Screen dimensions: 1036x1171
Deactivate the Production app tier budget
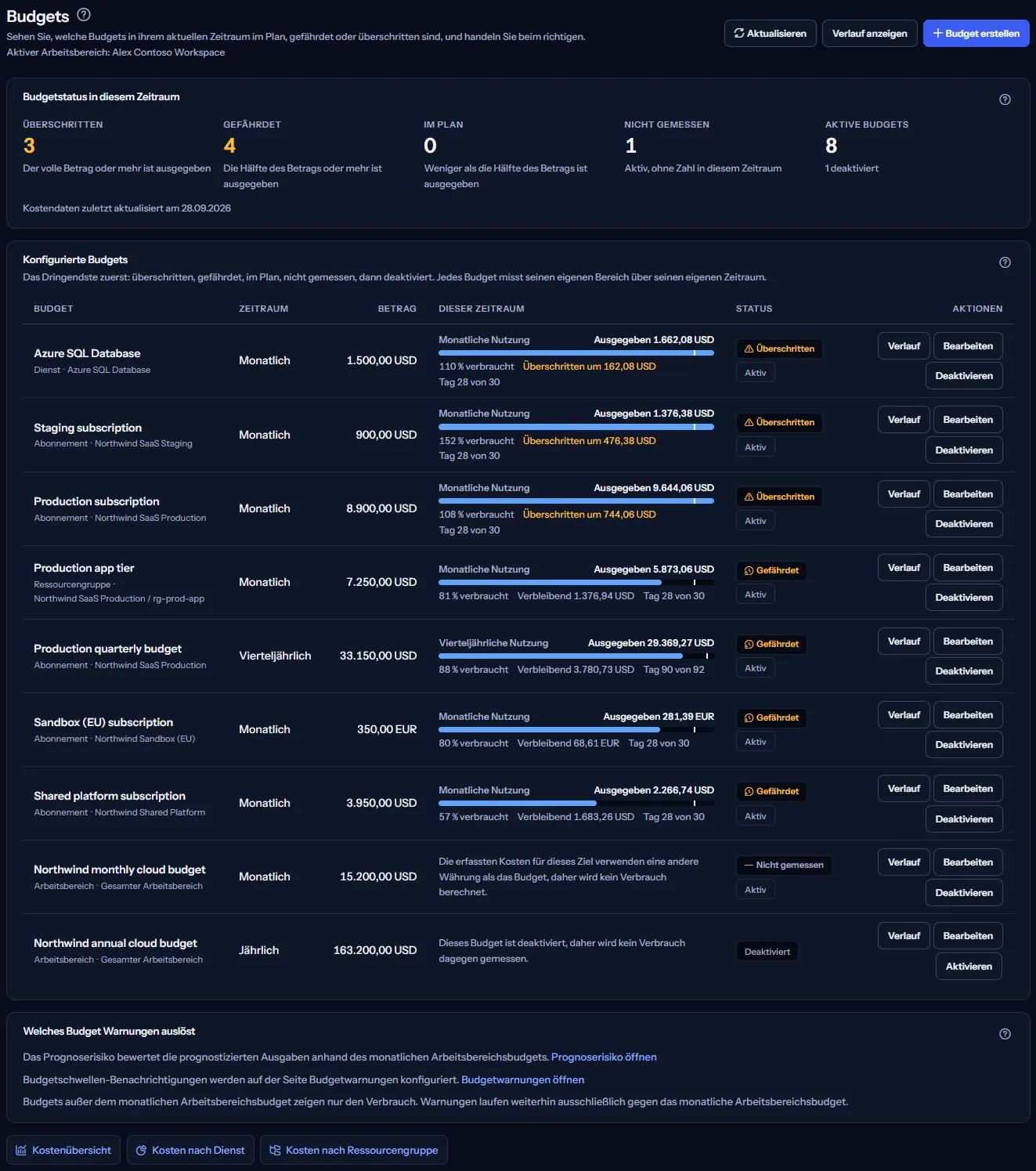(964, 598)
